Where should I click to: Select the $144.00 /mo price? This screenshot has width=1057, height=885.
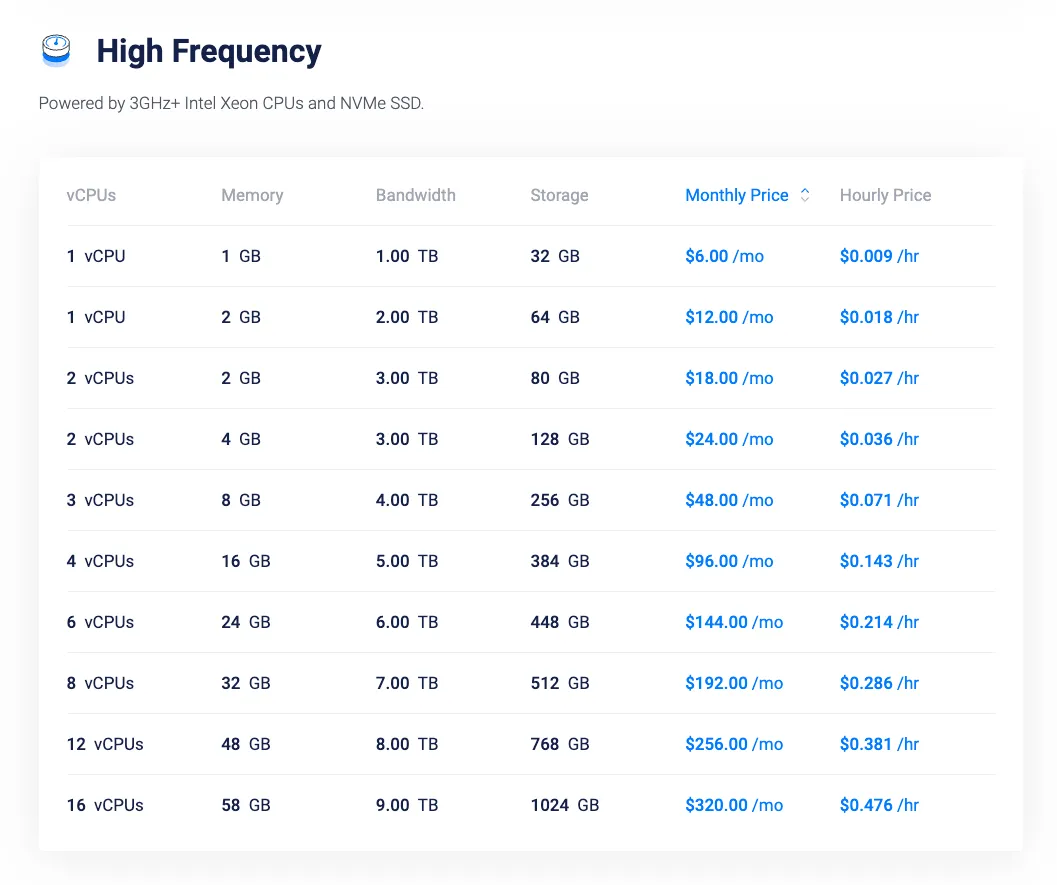click(734, 622)
